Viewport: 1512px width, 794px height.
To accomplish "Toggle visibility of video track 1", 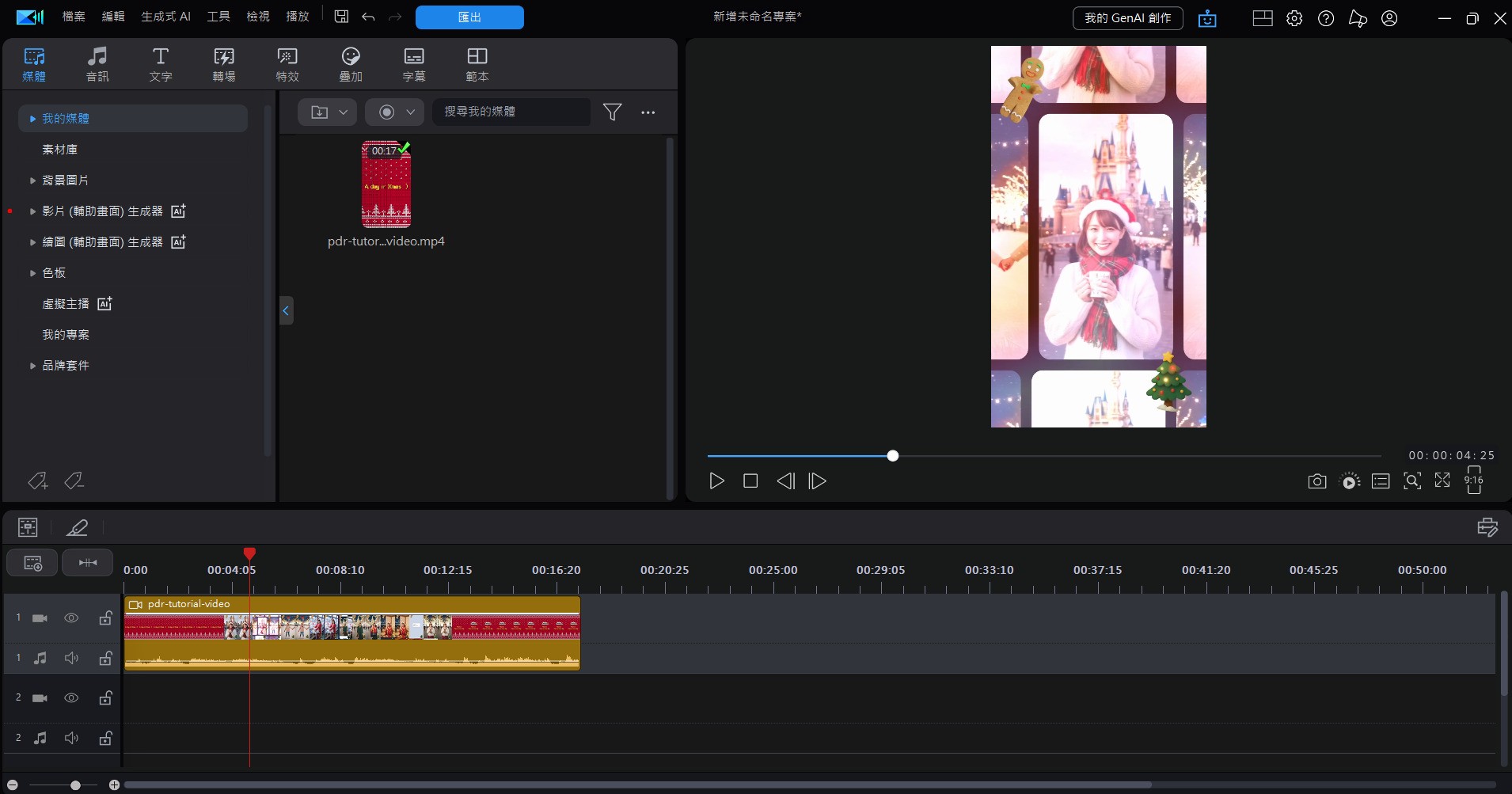I will [71, 618].
